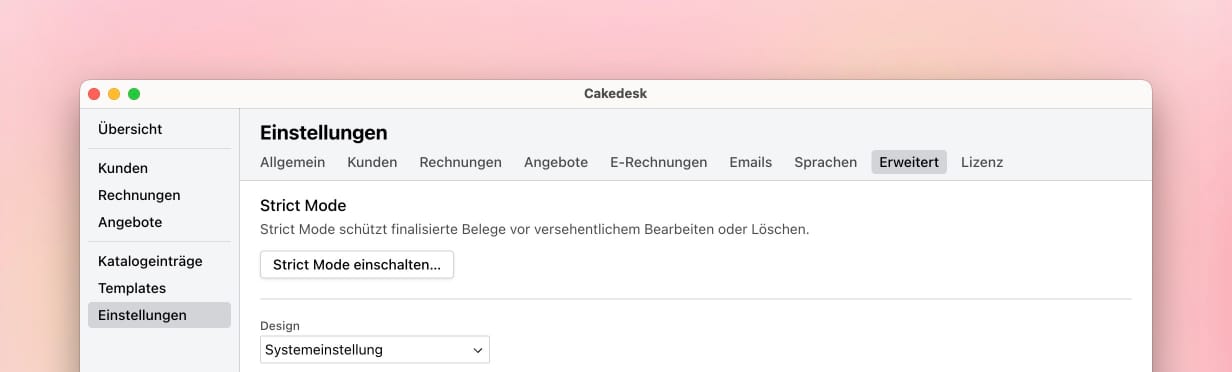Switch to the Kunden settings tab
1232x372 pixels.
click(372, 162)
